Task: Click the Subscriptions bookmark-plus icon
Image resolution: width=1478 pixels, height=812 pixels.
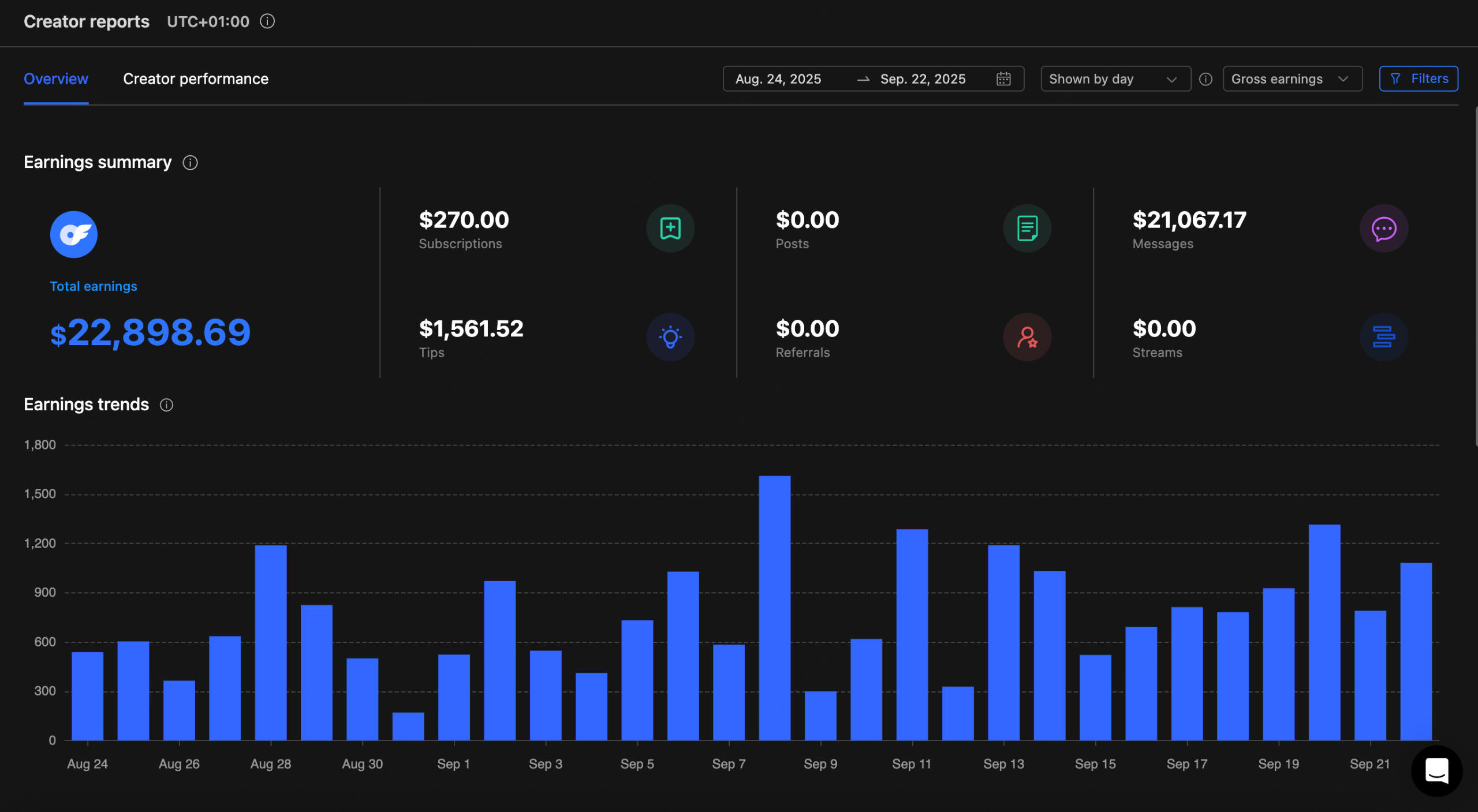Action: point(670,229)
